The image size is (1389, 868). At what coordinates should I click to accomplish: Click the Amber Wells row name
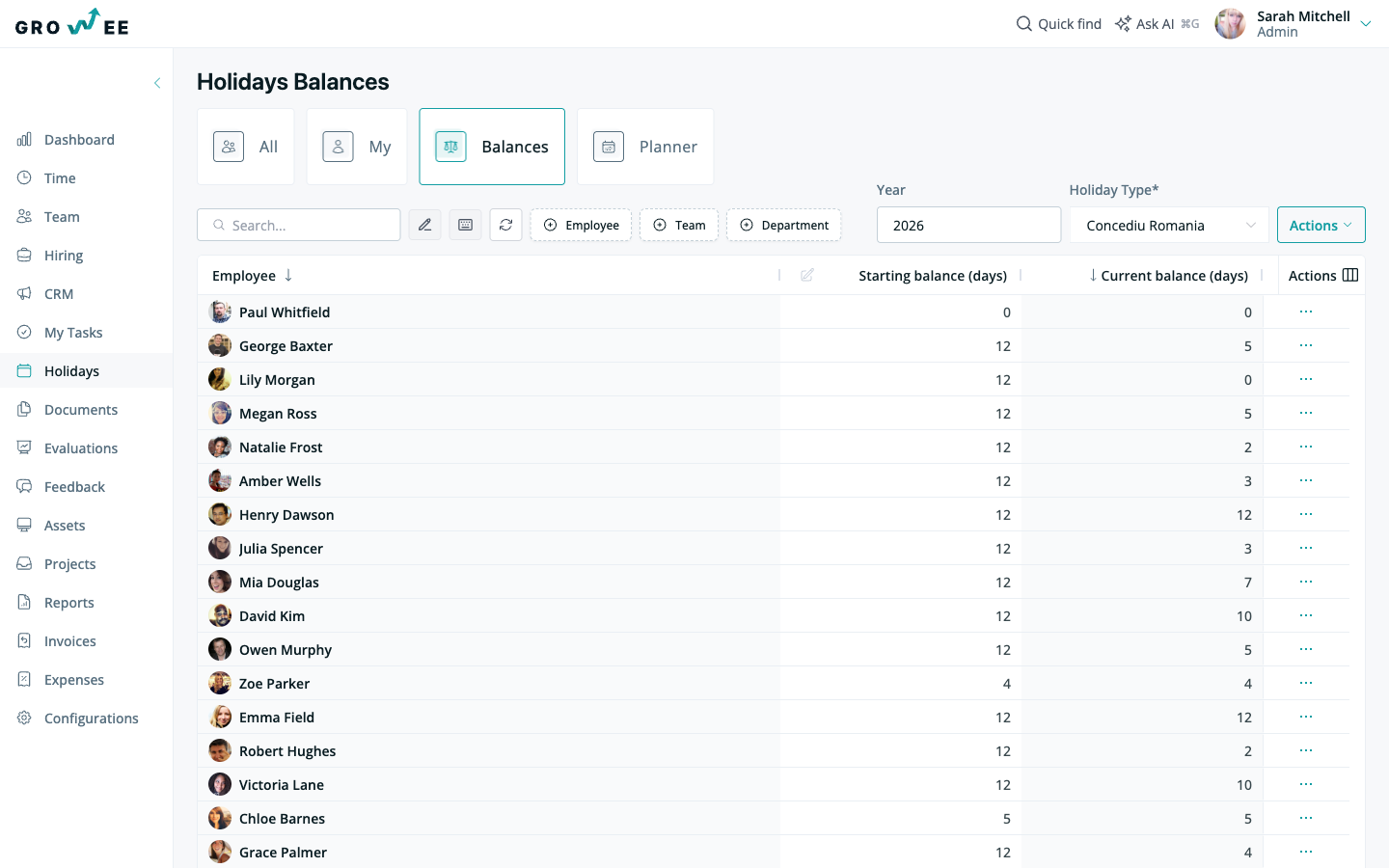(280, 481)
